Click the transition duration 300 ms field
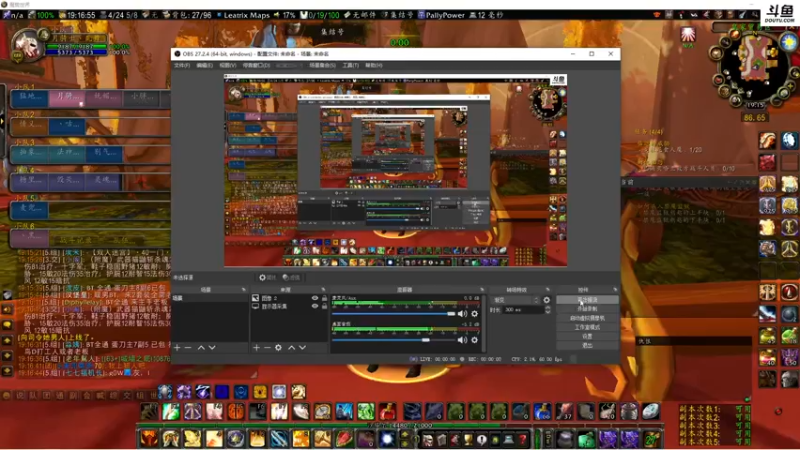The height and width of the screenshot is (450, 800). 522,310
